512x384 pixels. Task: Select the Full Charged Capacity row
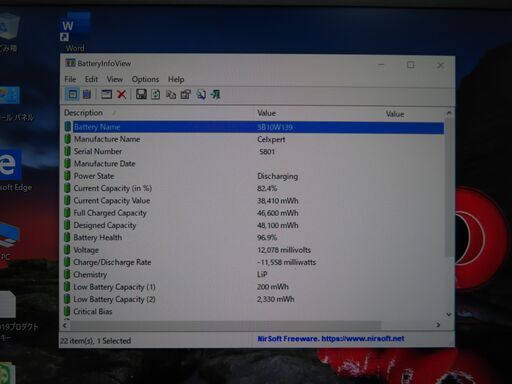(x=253, y=213)
